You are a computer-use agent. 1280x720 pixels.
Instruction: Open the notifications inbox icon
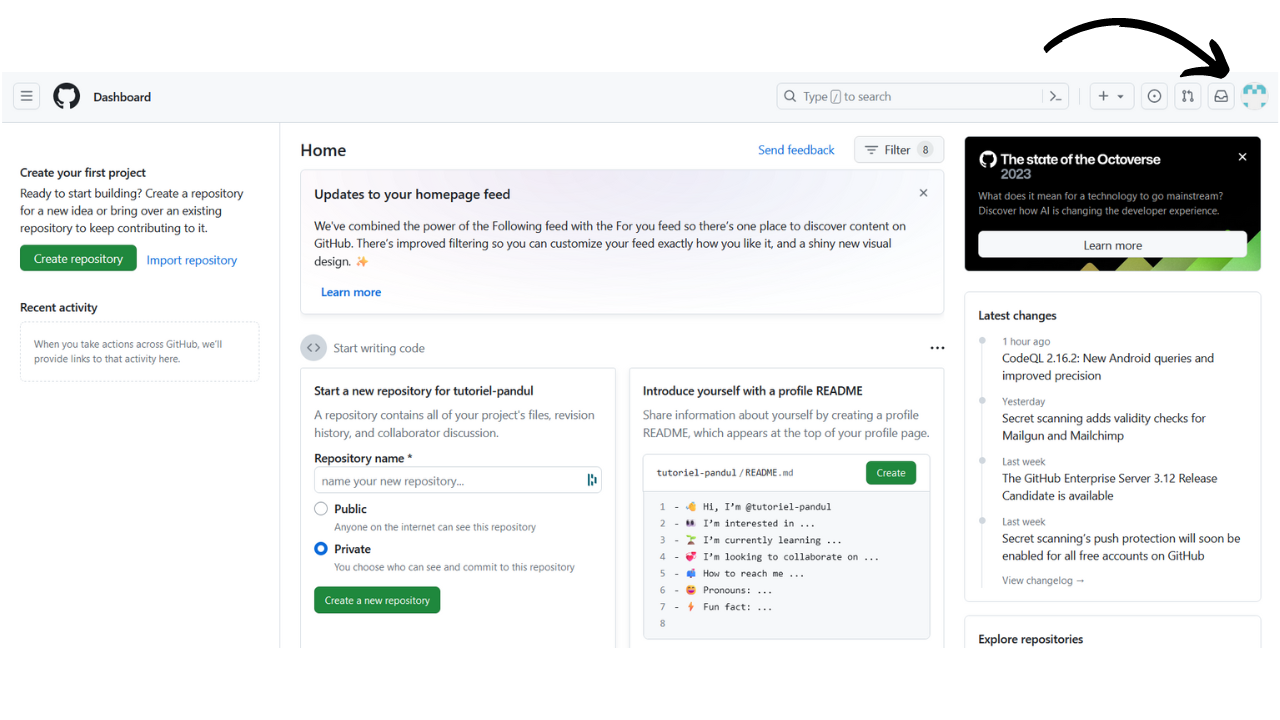pyautogui.click(x=1220, y=96)
